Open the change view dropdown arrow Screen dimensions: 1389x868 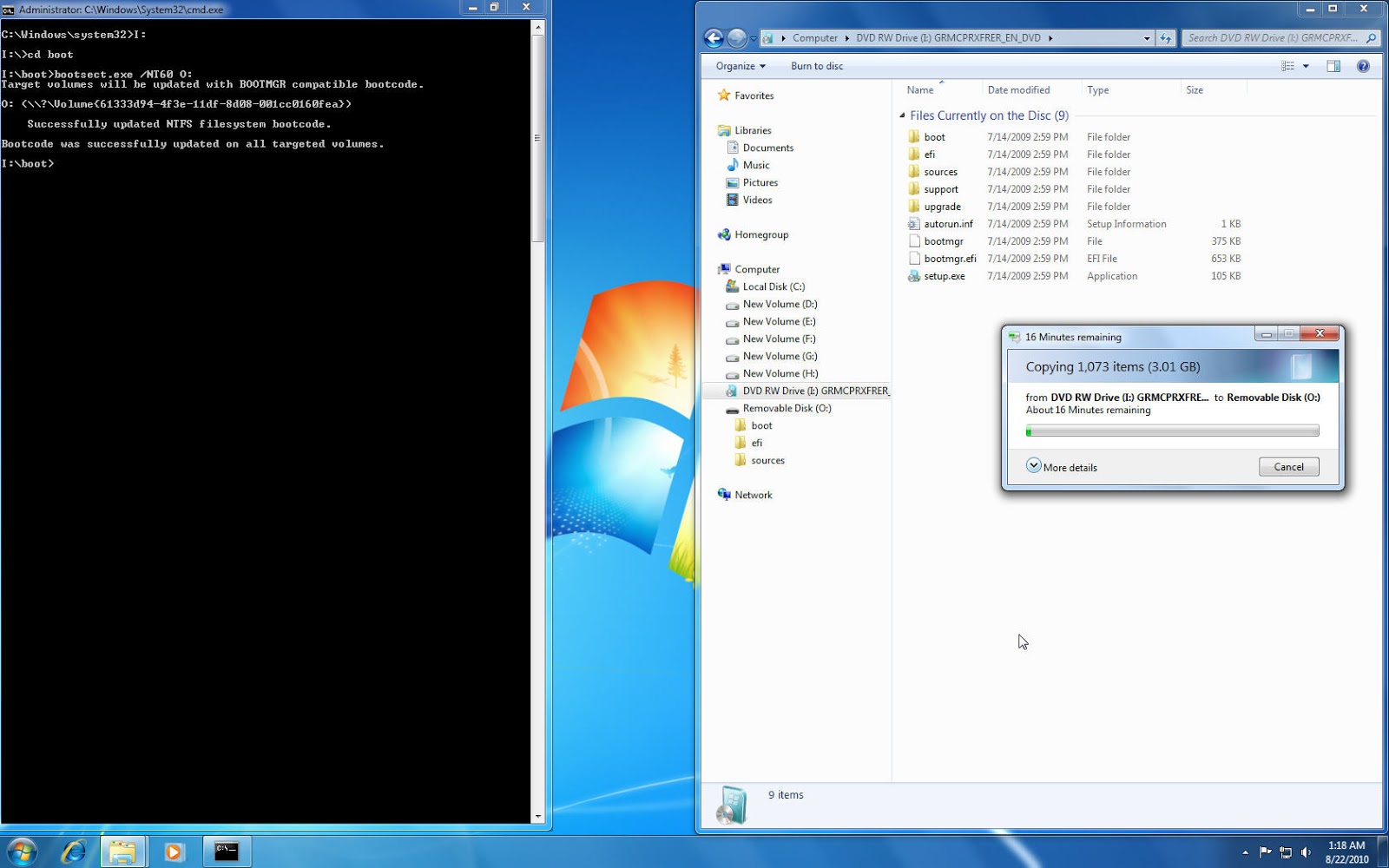(x=1306, y=66)
